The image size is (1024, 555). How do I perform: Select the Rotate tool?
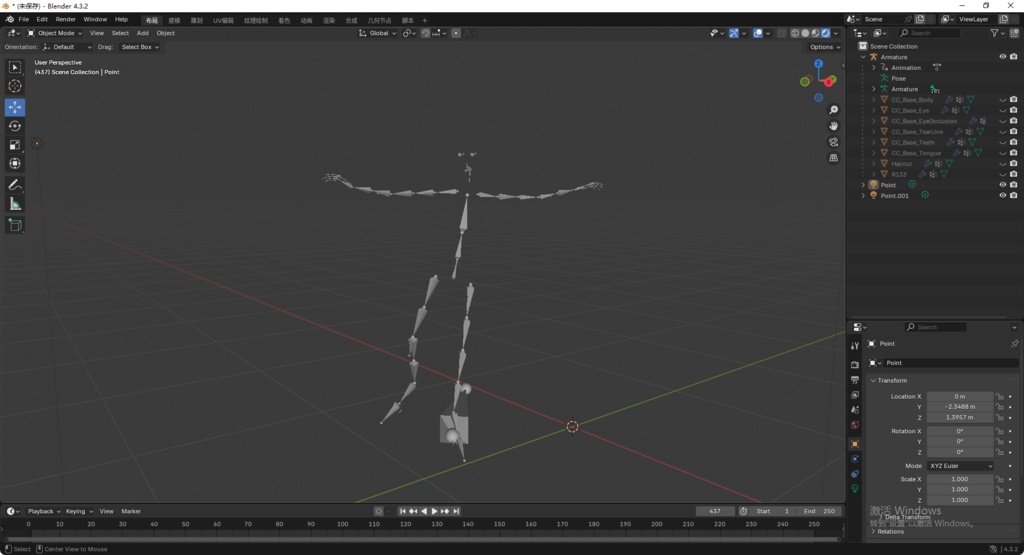15,126
